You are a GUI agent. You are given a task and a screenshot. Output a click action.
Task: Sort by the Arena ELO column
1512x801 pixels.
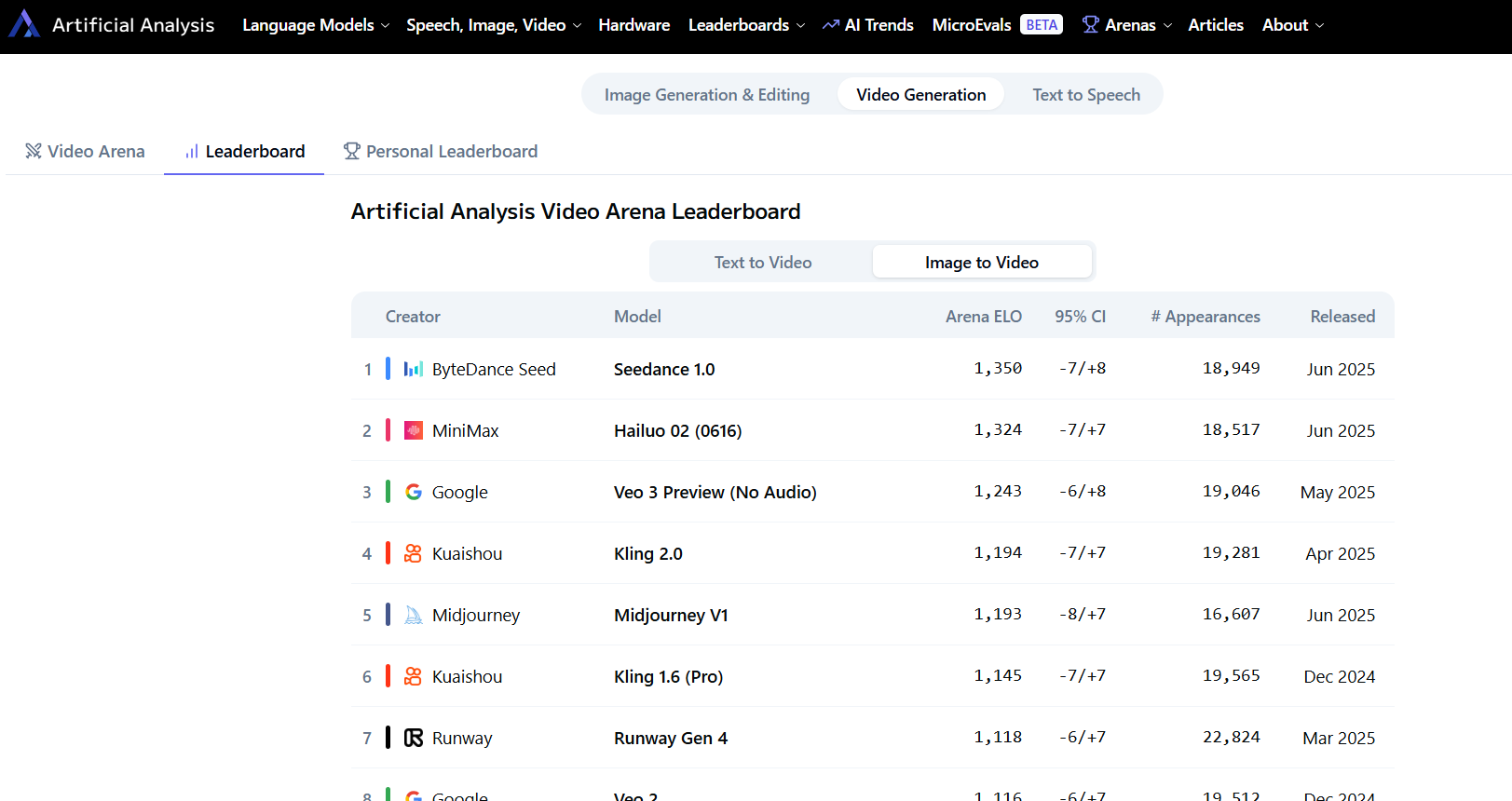pos(984,317)
